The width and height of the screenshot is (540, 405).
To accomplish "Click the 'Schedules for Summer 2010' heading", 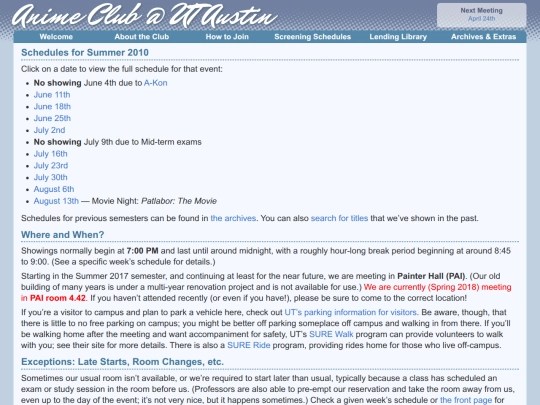I will pyautogui.click(x=85, y=53).
